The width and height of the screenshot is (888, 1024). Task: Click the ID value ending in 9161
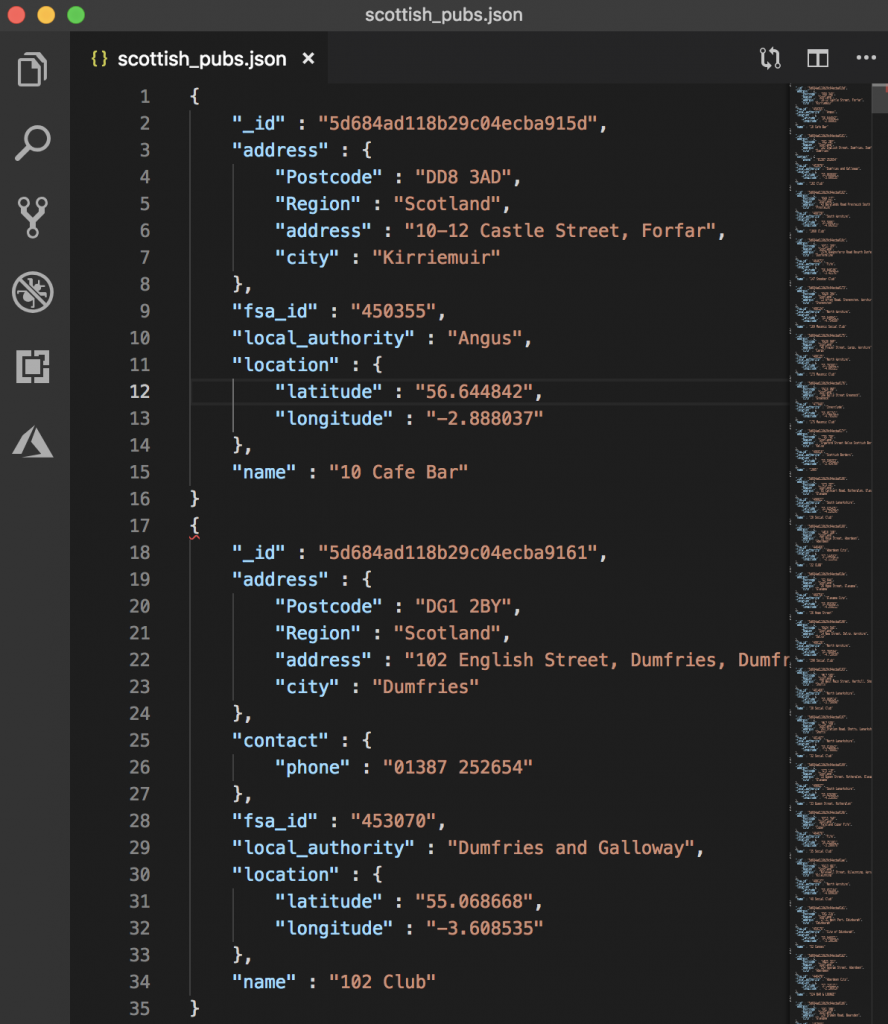[x=457, y=552]
